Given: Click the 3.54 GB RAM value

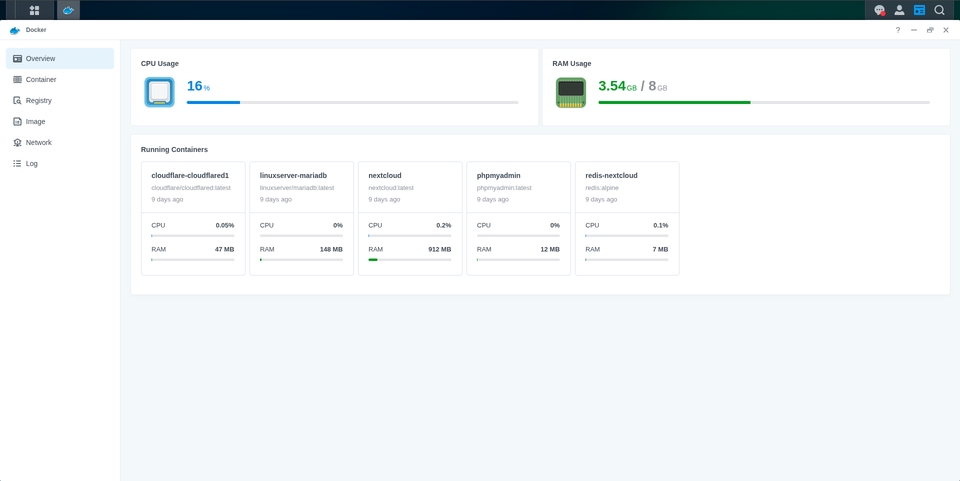Looking at the screenshot, I should click(617, 86).
